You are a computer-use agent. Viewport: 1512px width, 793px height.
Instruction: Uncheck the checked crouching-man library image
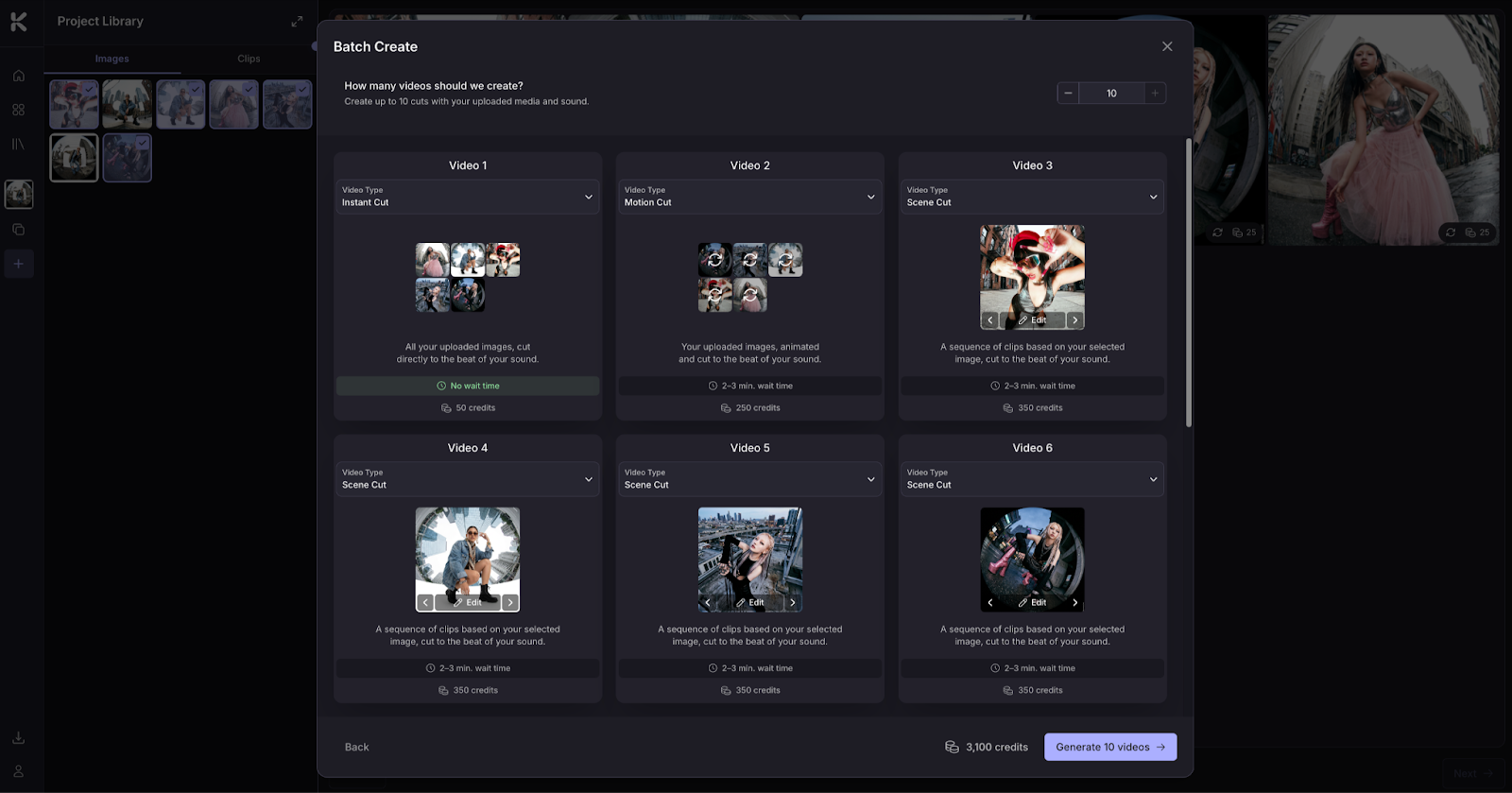click(180, 104)
